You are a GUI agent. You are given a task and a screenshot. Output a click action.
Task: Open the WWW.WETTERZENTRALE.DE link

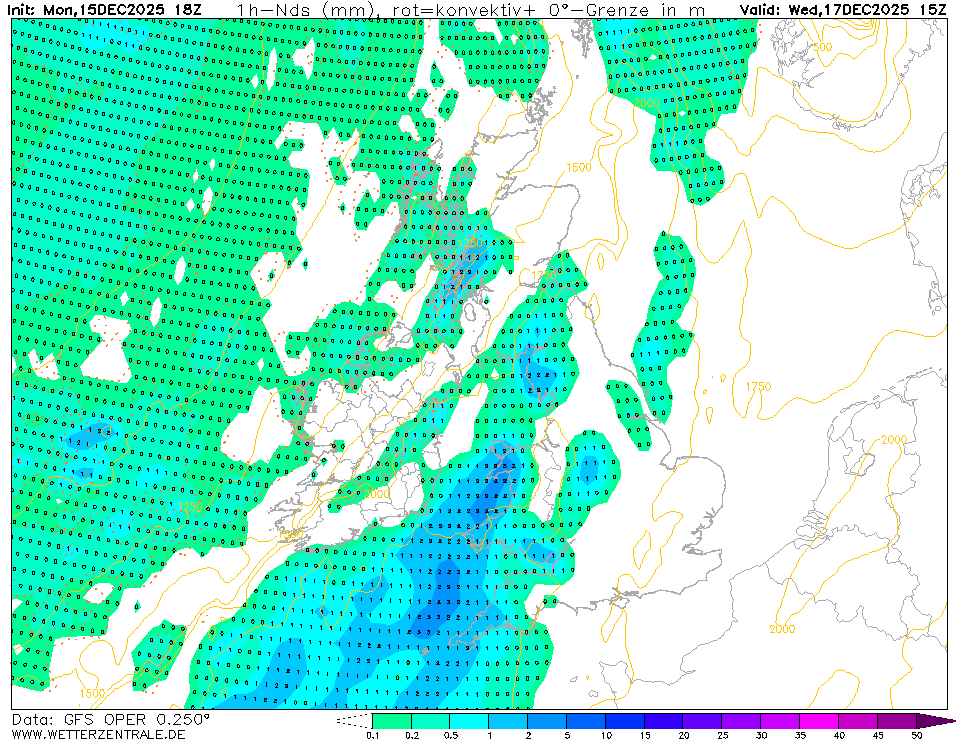pyautogui.click(x=99, y=734)
